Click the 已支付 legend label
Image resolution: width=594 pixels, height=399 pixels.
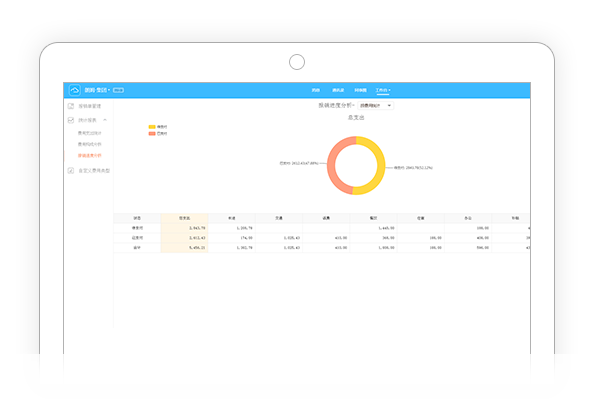pos(162,133)
